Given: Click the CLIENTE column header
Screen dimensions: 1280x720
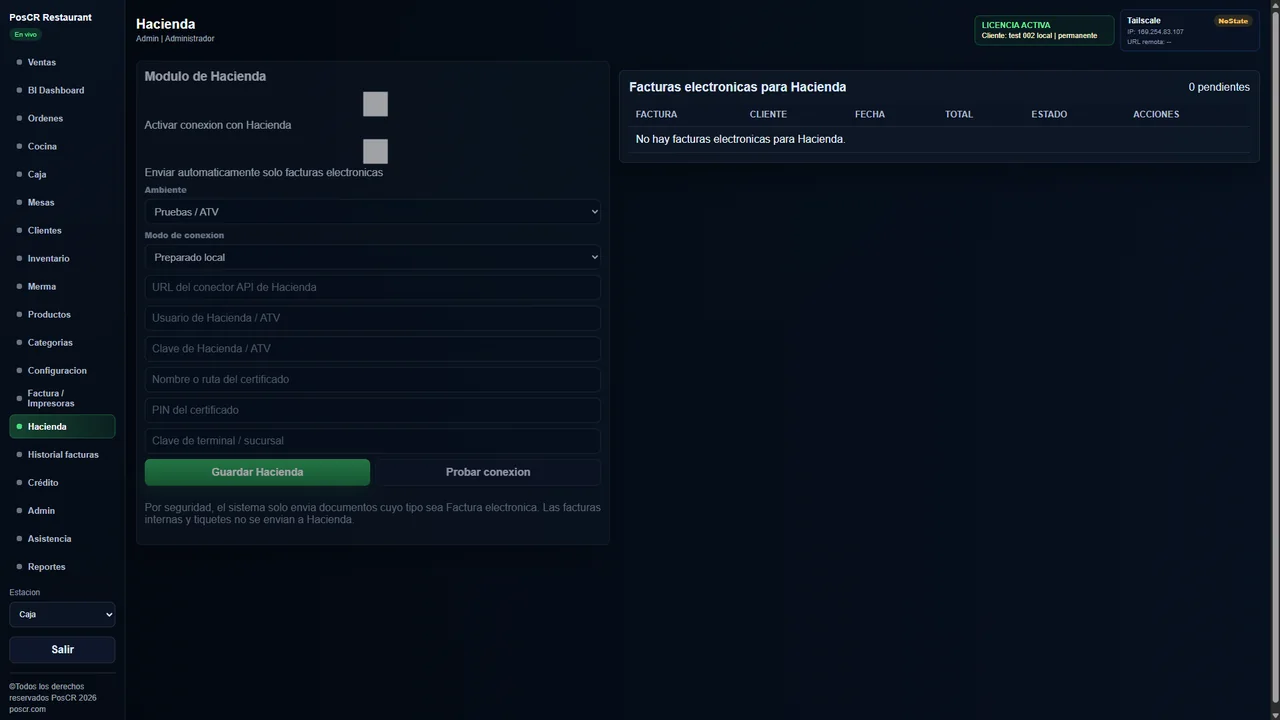Looking at the screenshot, I should pyautogui.click(x=768, y=114).
